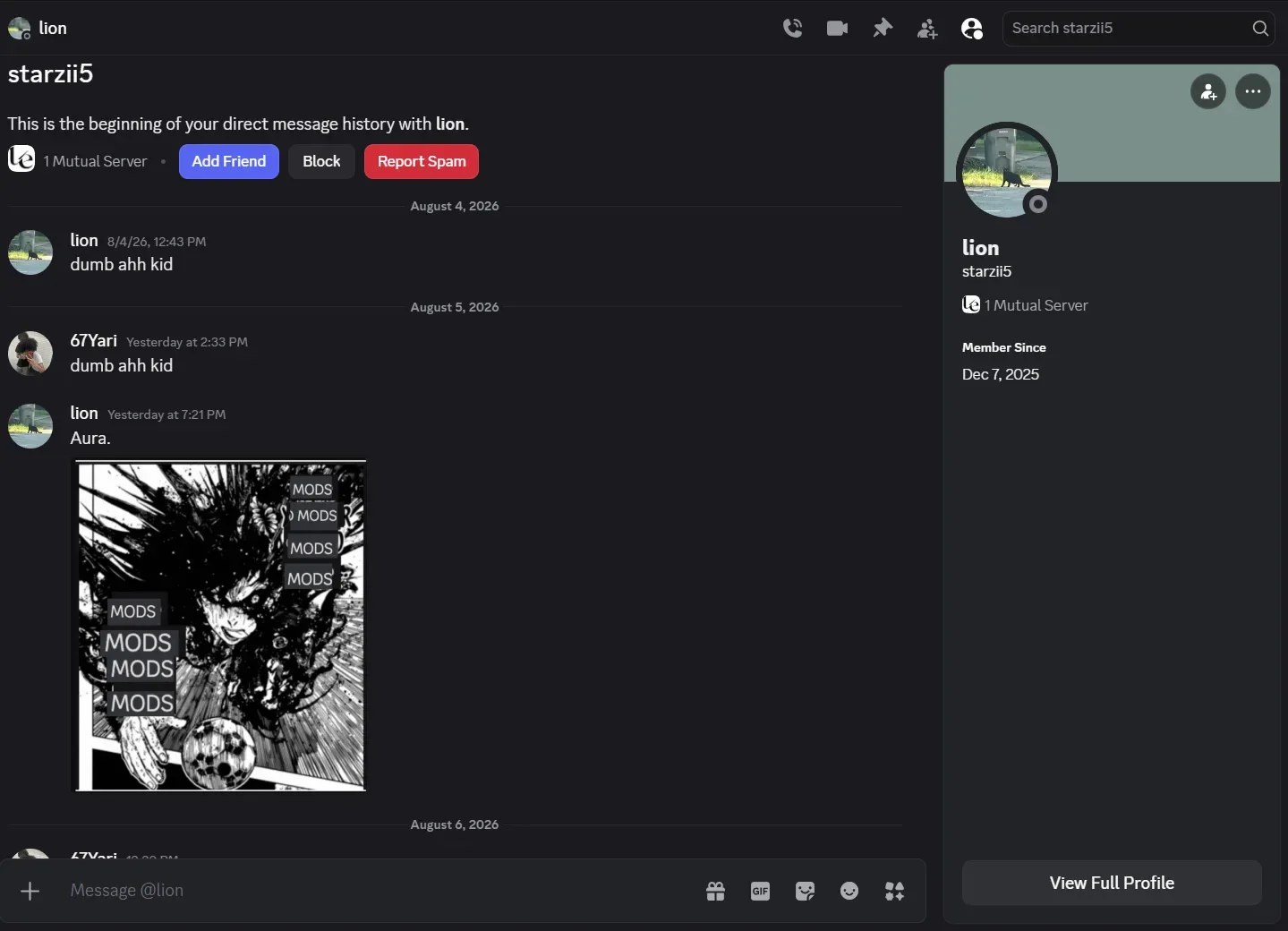Open 67Yari's avatar in chat
This screenshot has width=1288, height=931.
[30, 354]
